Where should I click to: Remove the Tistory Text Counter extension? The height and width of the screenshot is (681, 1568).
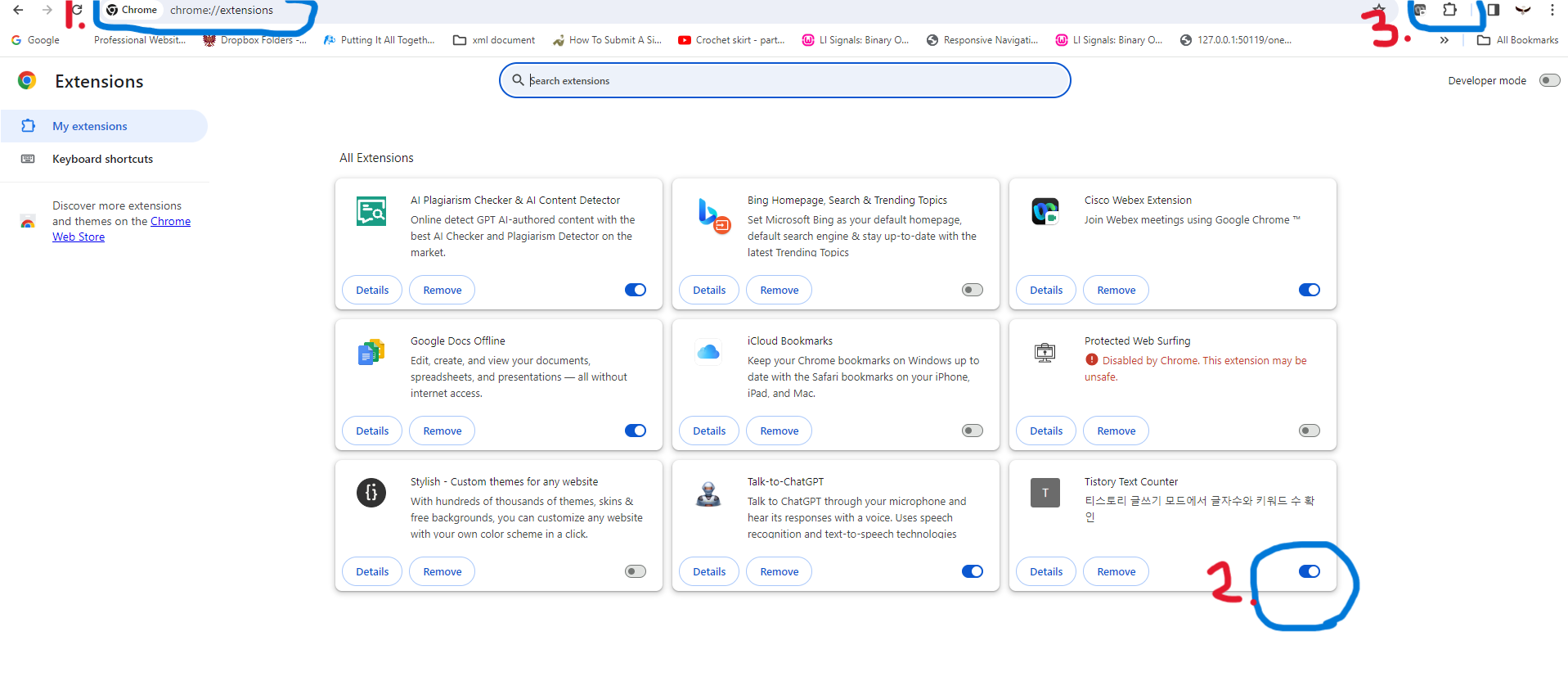point(1116,571)
